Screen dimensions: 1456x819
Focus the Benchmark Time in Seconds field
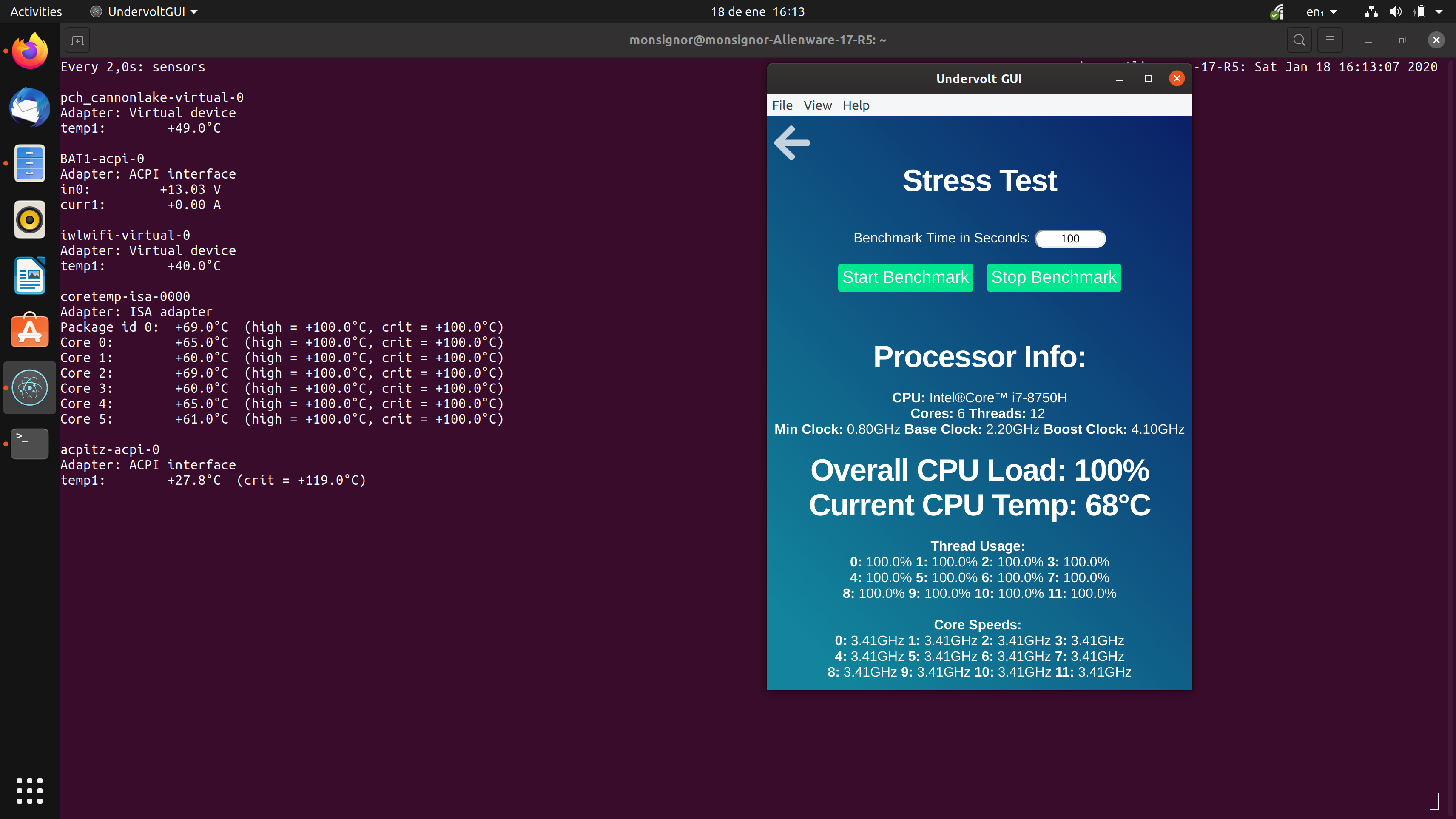pos(1070,239)
